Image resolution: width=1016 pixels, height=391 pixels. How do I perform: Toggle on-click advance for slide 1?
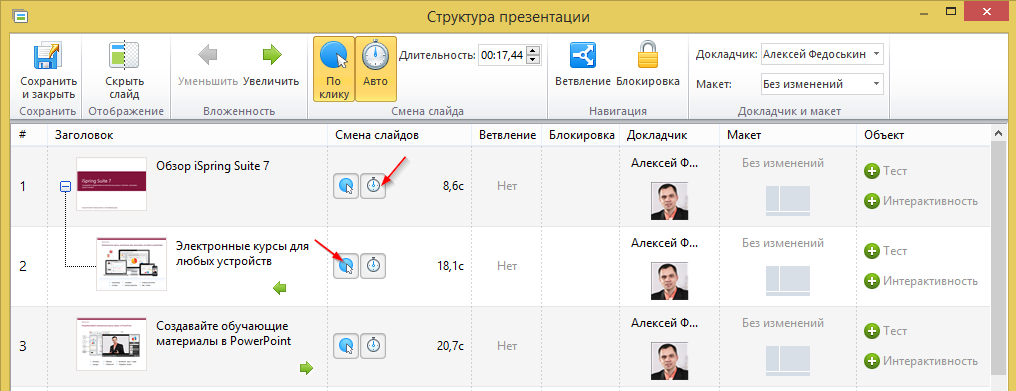346,186
